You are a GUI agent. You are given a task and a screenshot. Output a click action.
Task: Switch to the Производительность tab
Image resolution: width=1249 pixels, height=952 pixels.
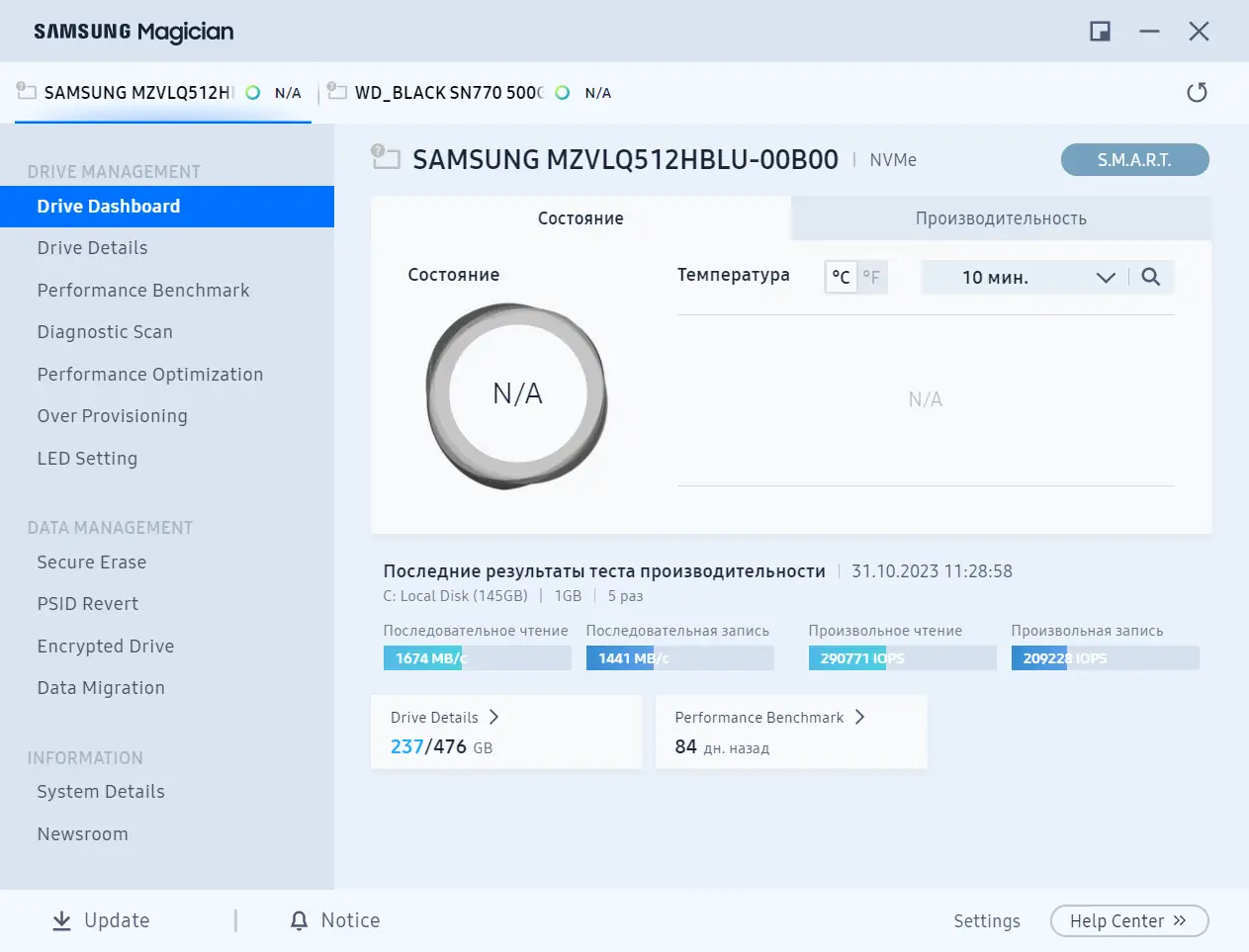click(1001, 218)
